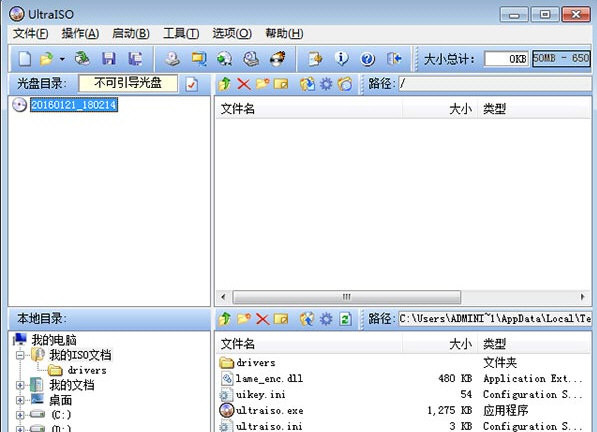Open the 帮助(H) menu
The height and width of the screenshot is (432, 597).
284,33
